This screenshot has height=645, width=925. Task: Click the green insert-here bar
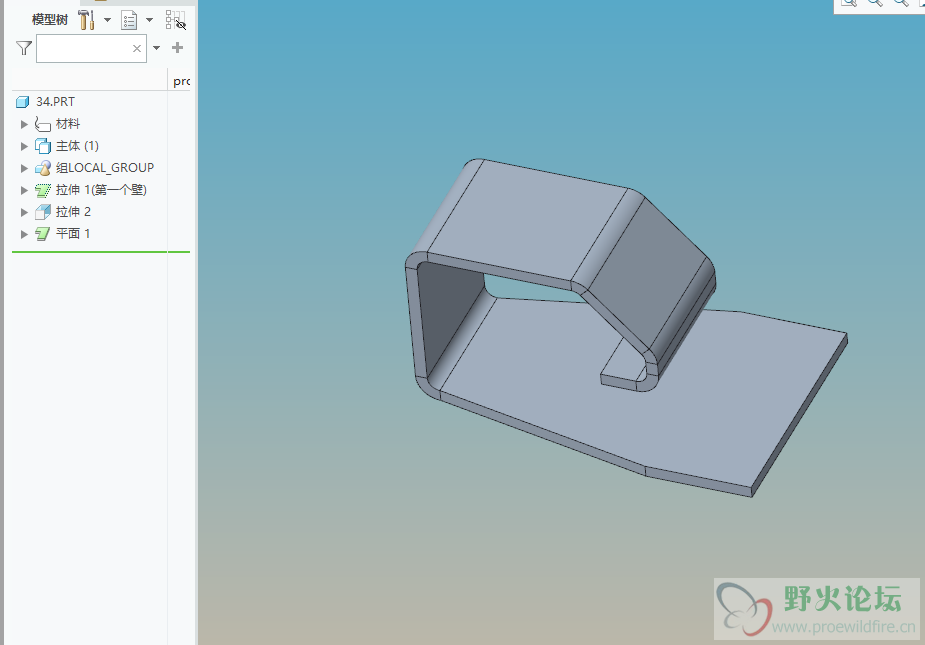101,252
